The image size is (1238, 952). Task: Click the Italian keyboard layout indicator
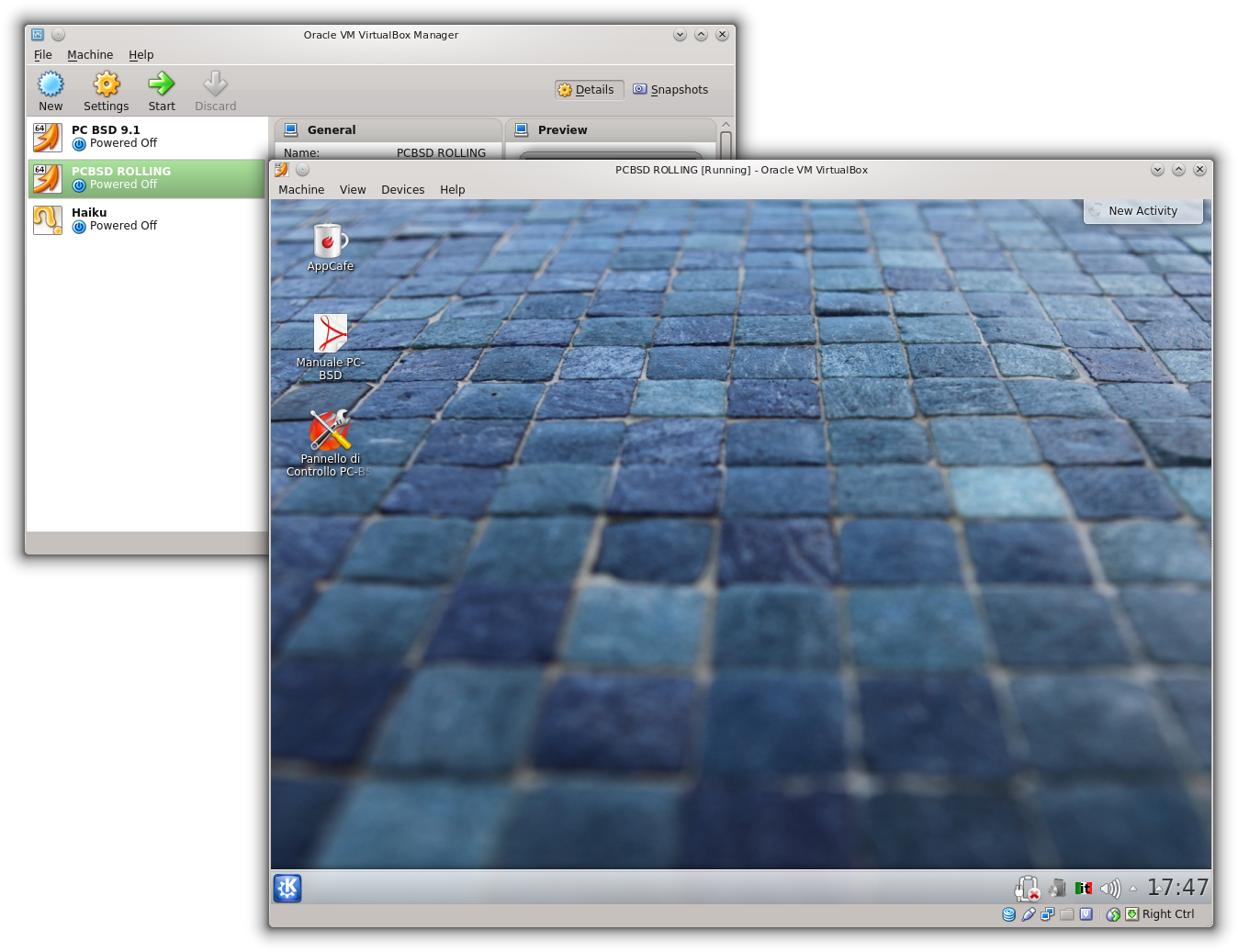point(1084,888)
